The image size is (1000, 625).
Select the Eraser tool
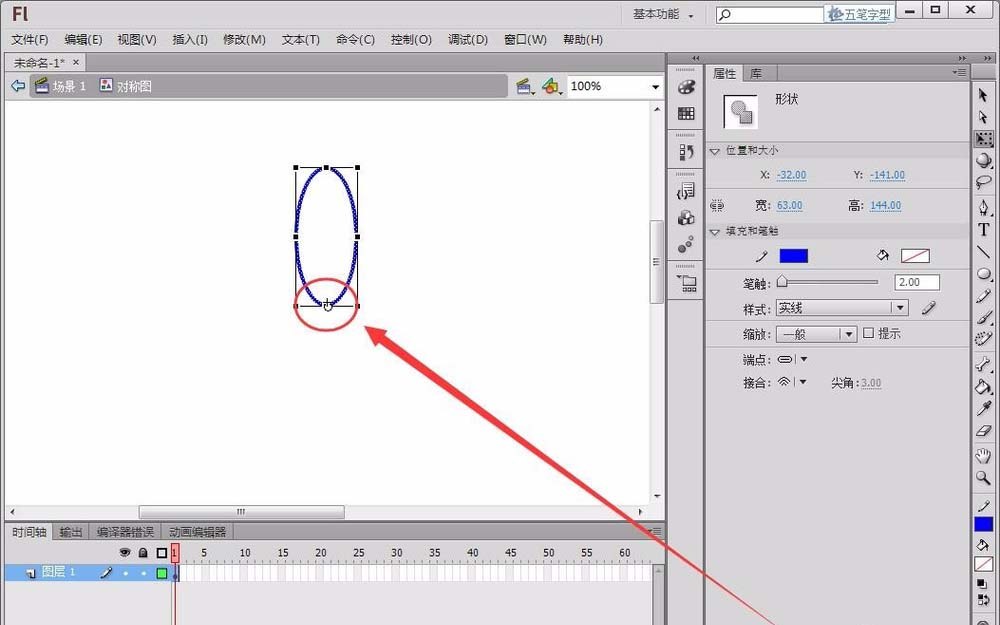pos(983,430)
